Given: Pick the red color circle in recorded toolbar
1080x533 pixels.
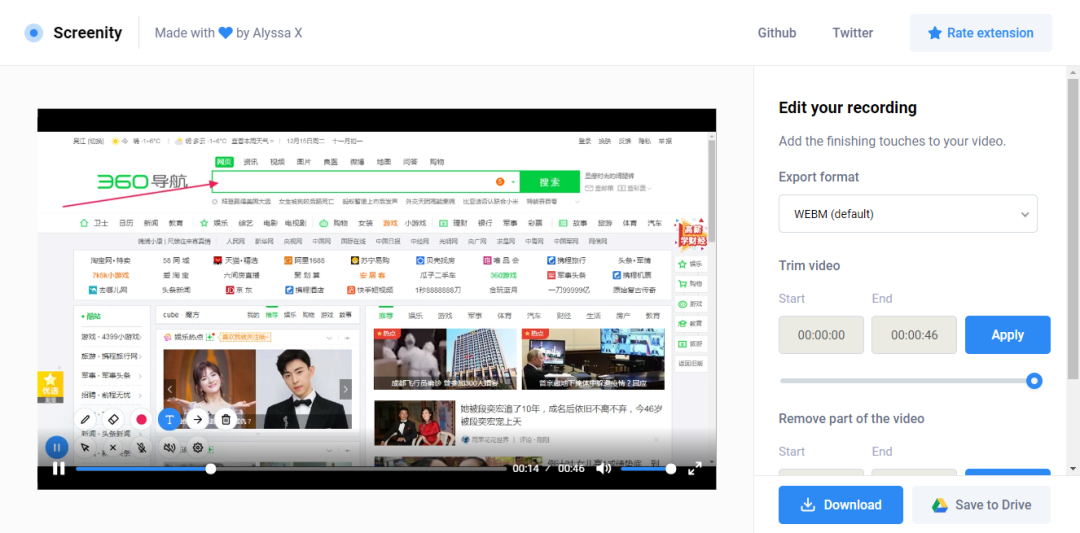Looking at the screenshot, I should [x=142, y=419].
